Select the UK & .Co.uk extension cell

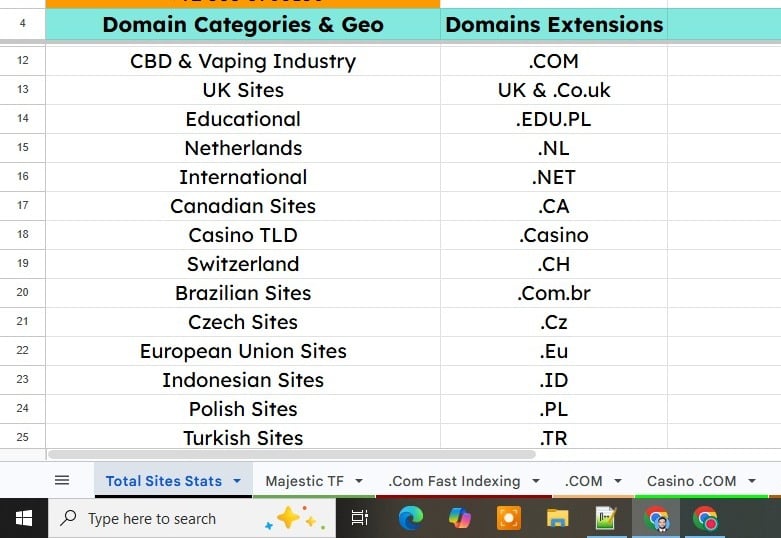554,90
